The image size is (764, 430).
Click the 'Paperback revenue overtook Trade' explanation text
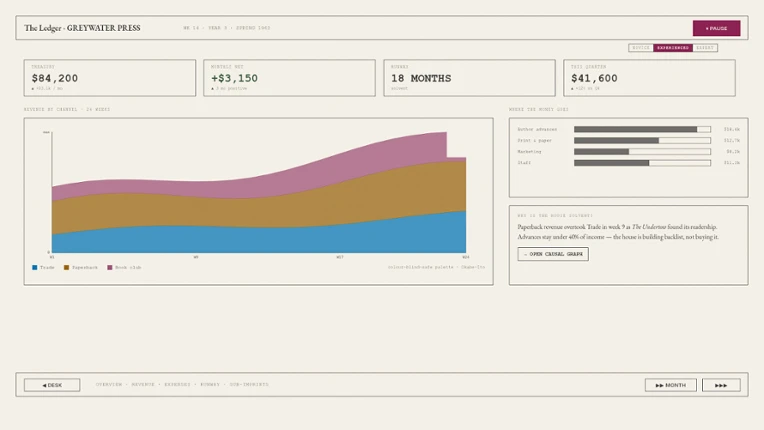coord(618,232)
